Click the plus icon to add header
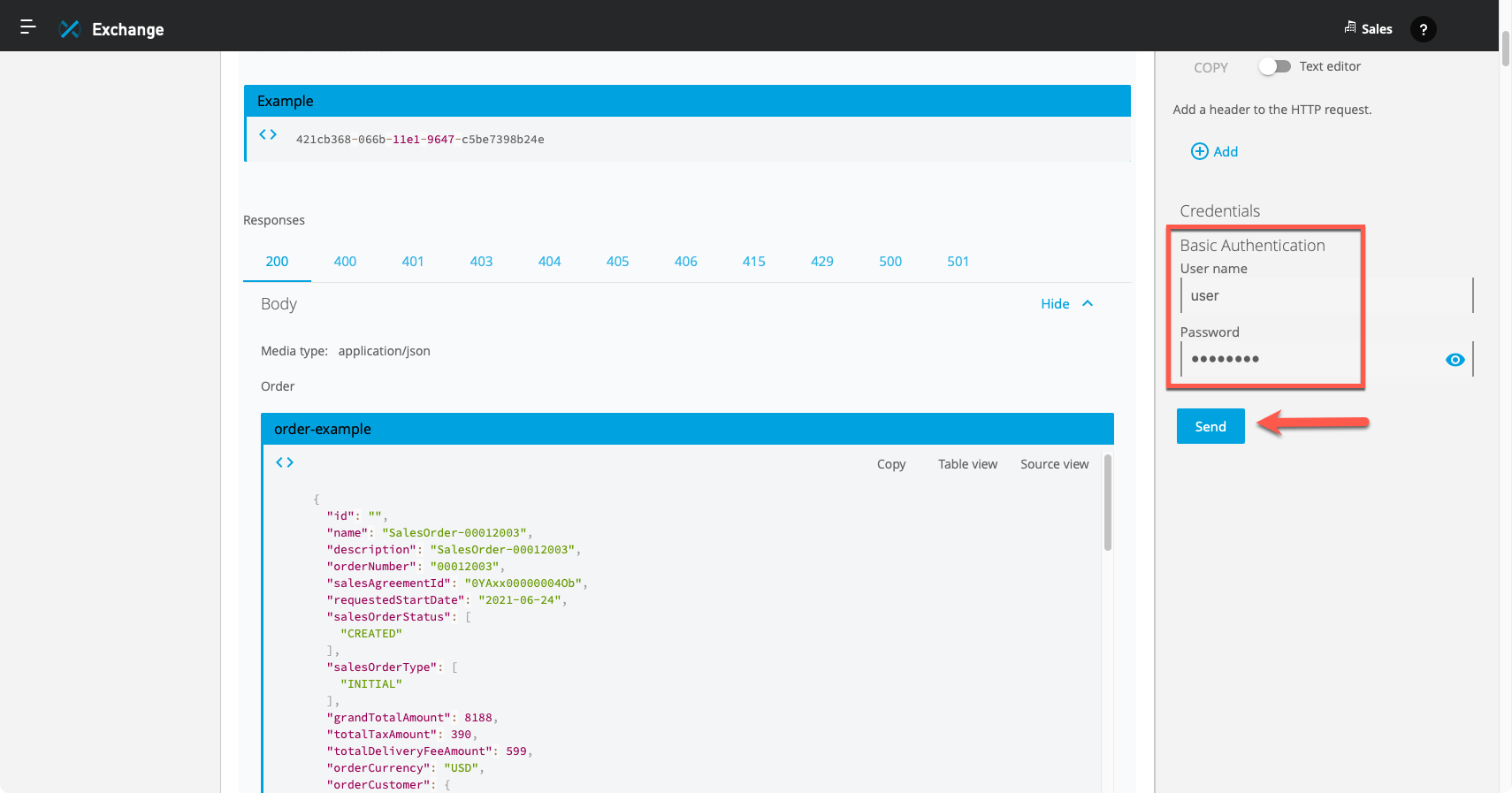Image resolution: width=1512 pixels, height=793 pixels. click(x=1200, y=151)
